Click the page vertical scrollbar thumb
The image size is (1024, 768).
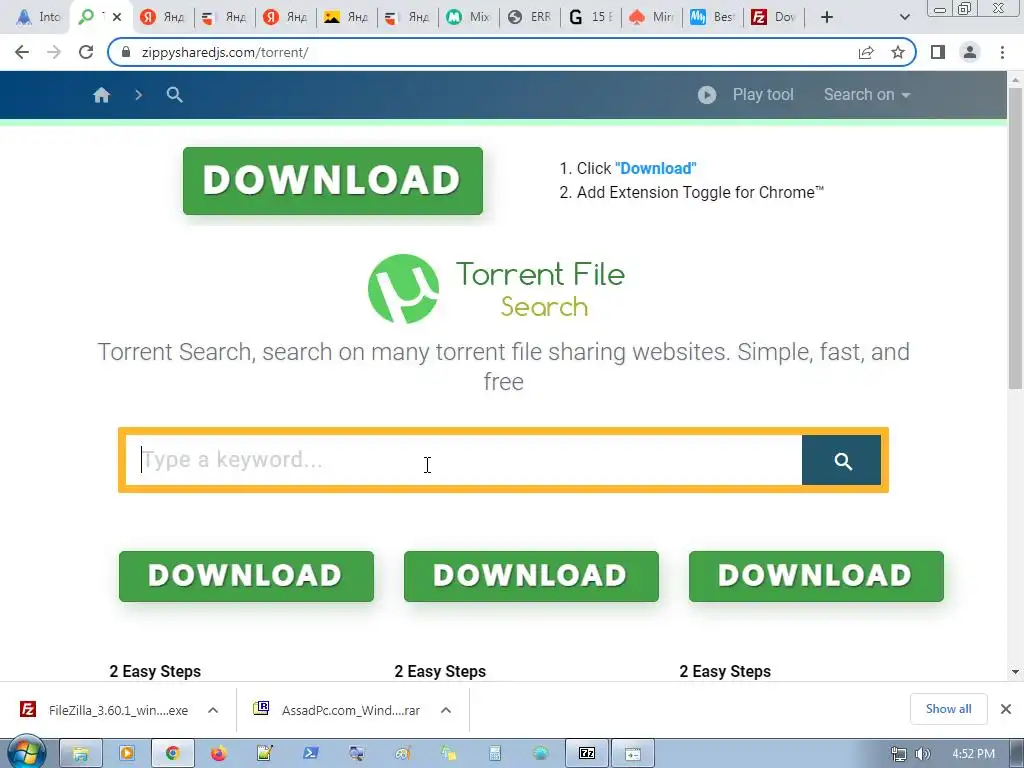(1016, 238)
